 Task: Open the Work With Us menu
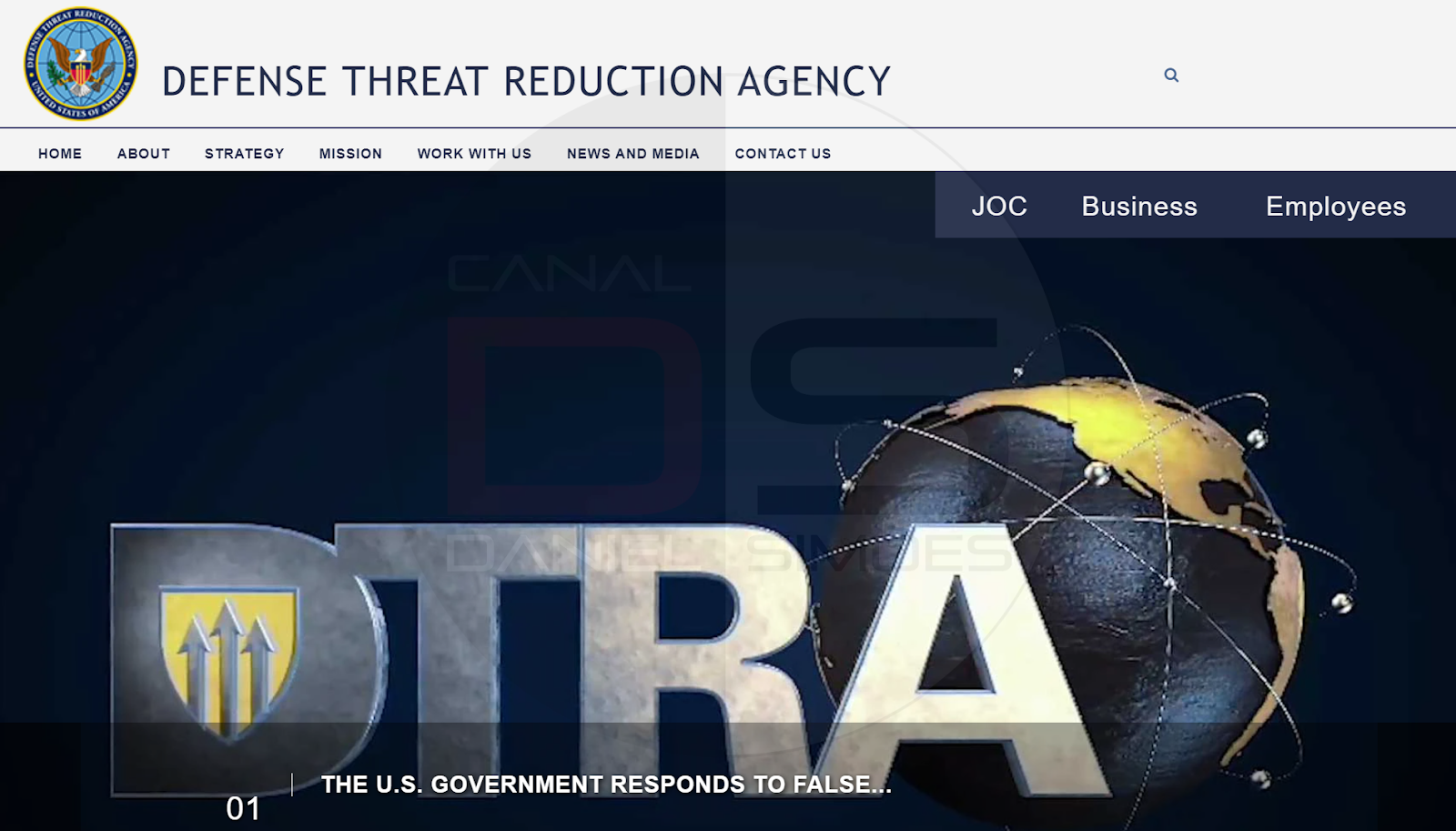coord(474,154)
